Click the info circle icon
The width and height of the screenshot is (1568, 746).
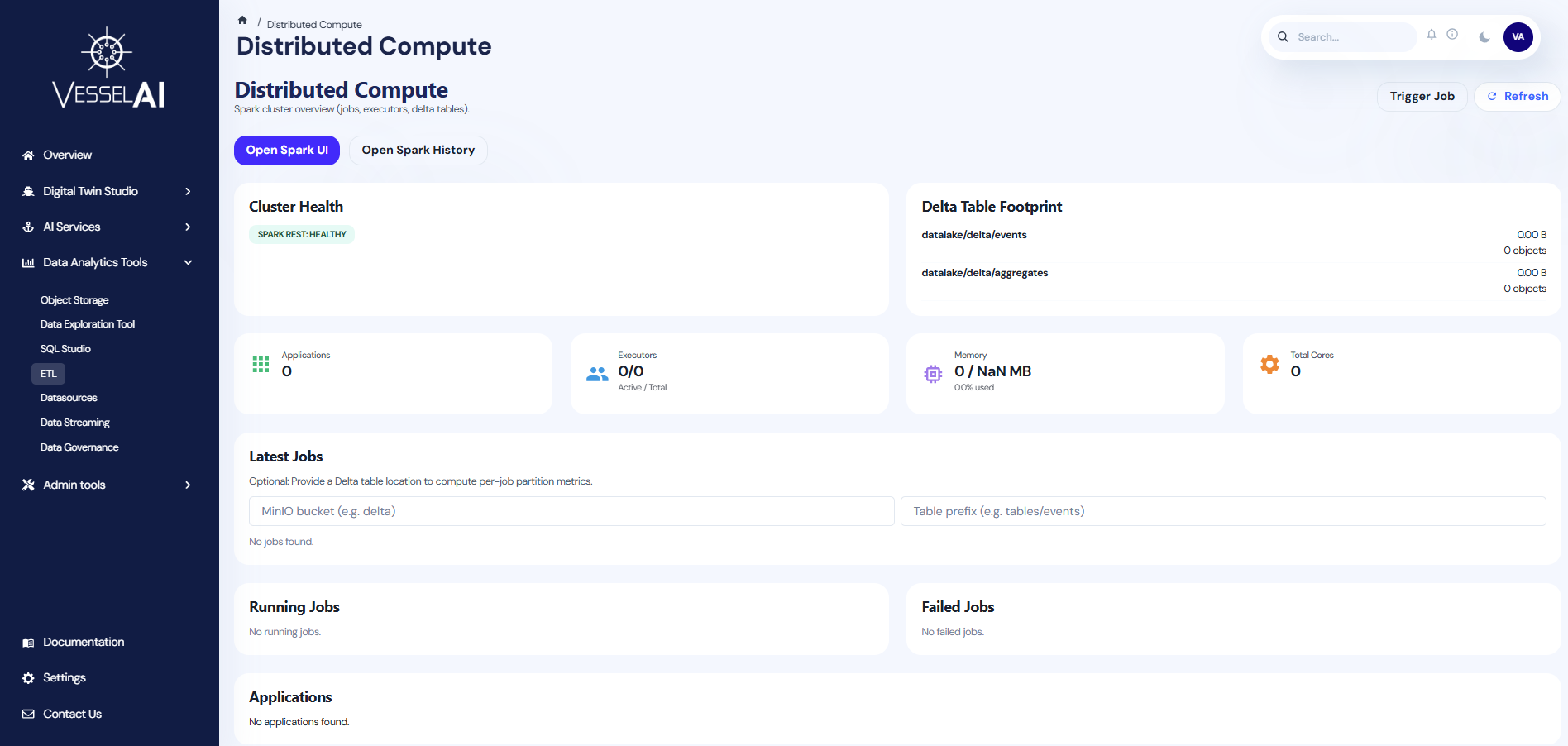(1452, 35)
